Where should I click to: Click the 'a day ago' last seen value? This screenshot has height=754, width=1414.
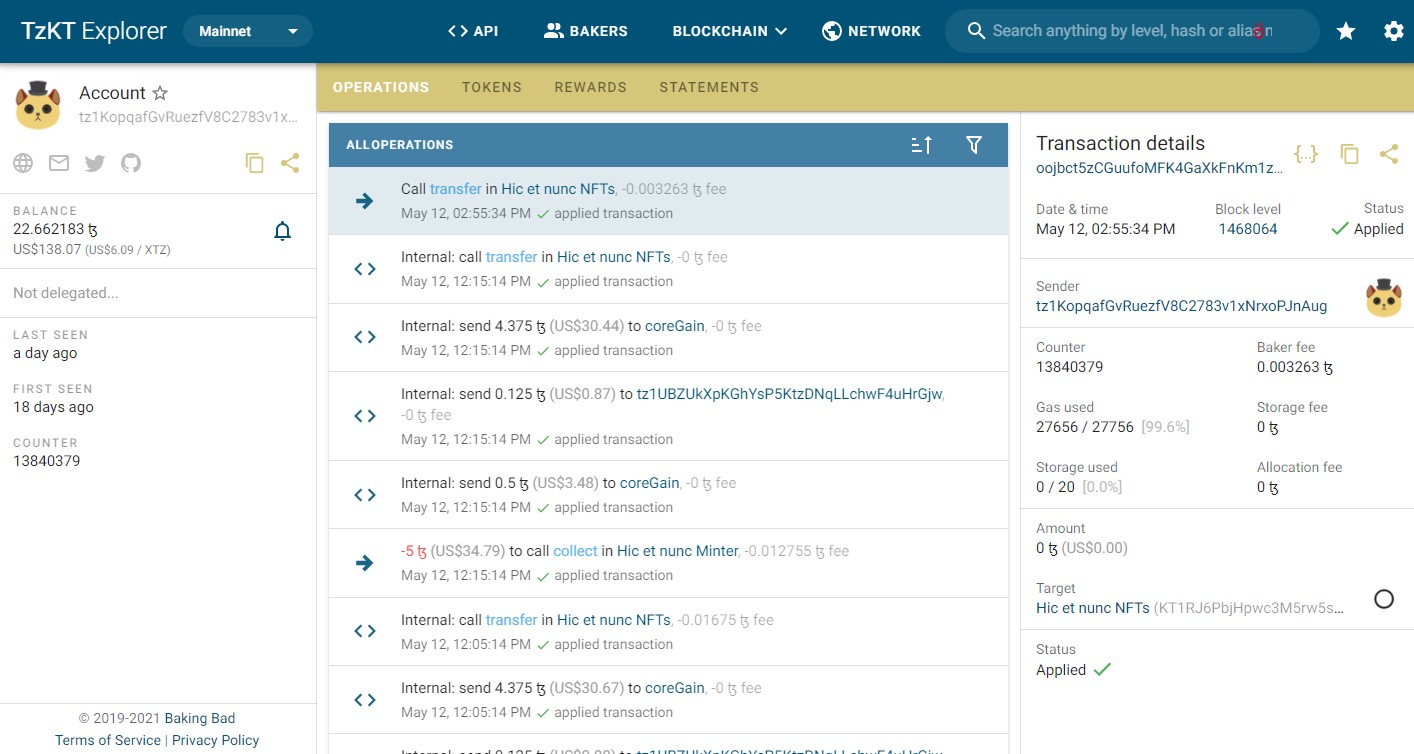pyautogui.click(x=45, y=353)
